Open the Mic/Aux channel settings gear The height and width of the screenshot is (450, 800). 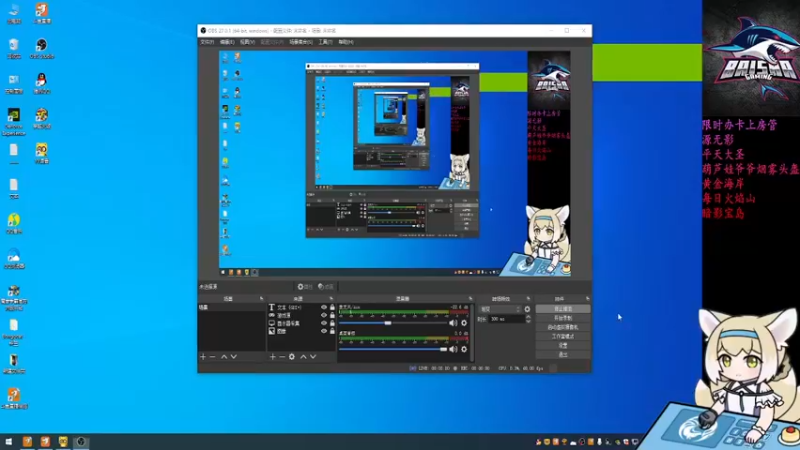click(464, 323)
